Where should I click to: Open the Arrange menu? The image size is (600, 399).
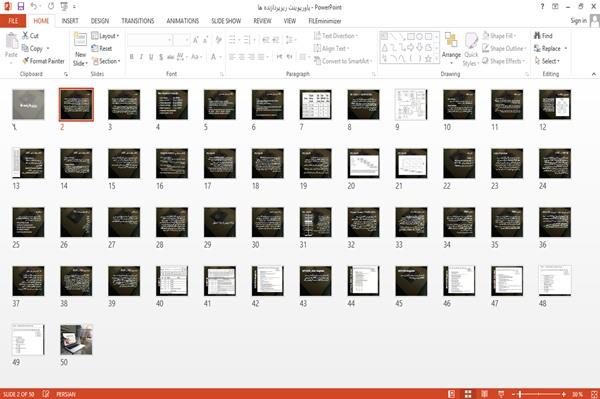(451, 49)
